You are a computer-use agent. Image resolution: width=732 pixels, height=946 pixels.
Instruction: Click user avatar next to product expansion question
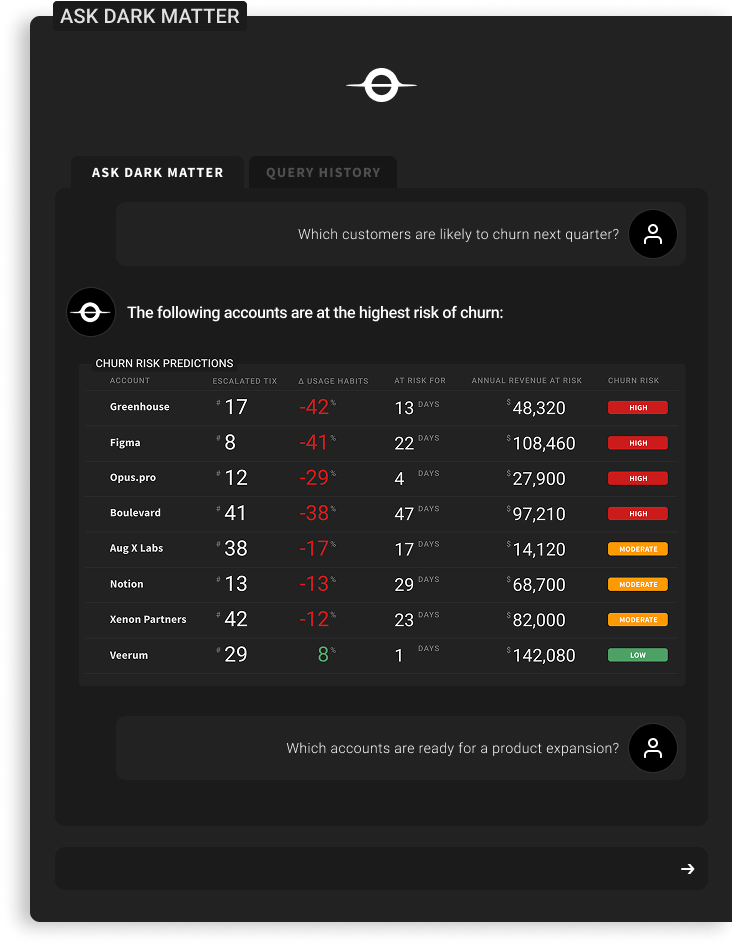(652, 748)
